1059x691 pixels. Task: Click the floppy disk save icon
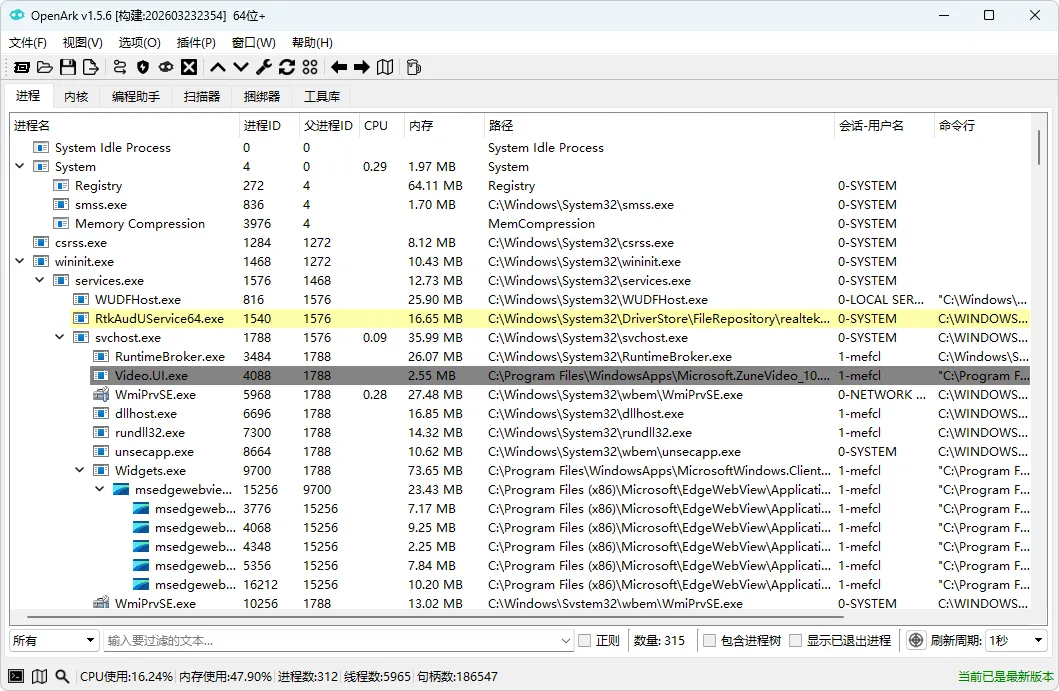pos(68,67)
